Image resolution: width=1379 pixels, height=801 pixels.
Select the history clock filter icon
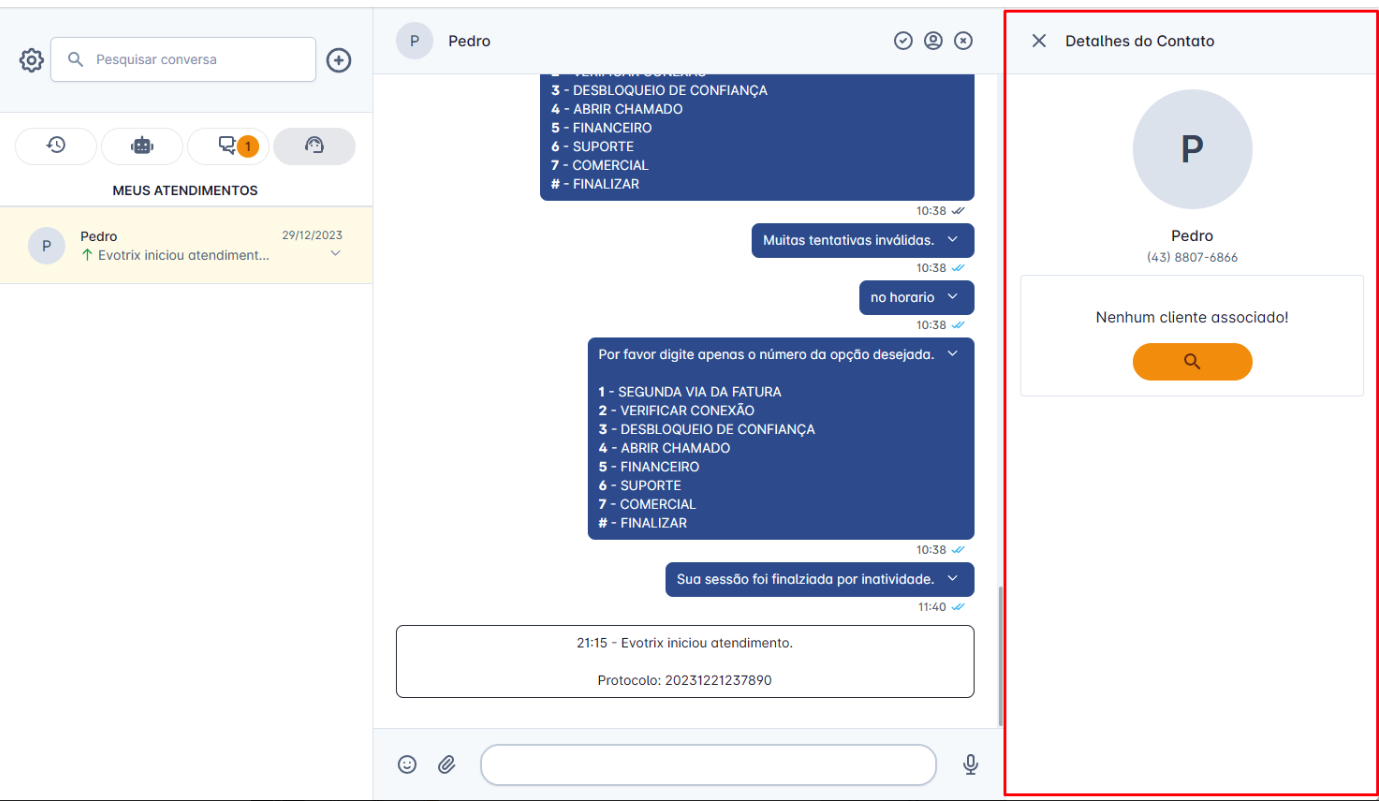point(56,146)
